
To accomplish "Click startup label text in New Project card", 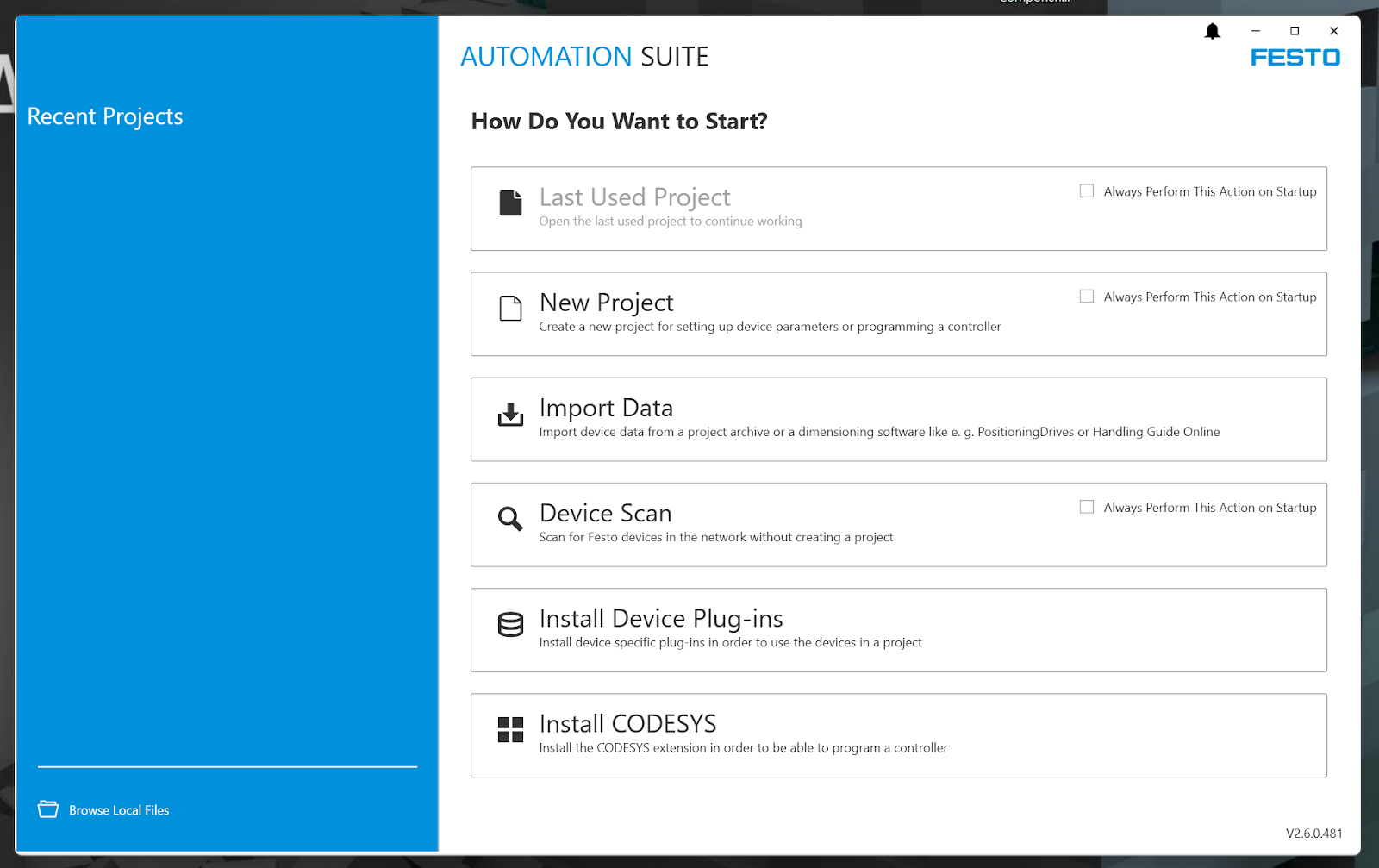I will tap(1210, 297).
